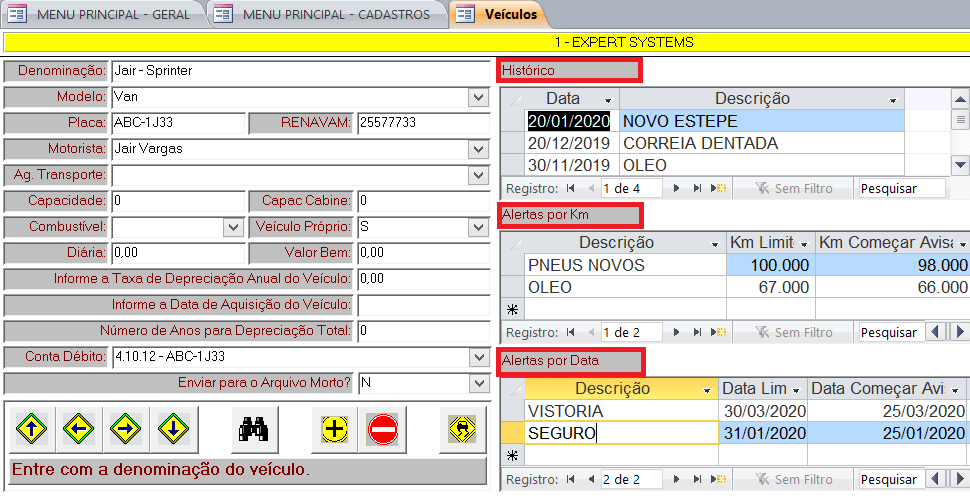Open the Veículo Próprio dropdown
Screen dimensions: 970x499
coord(477,227)
